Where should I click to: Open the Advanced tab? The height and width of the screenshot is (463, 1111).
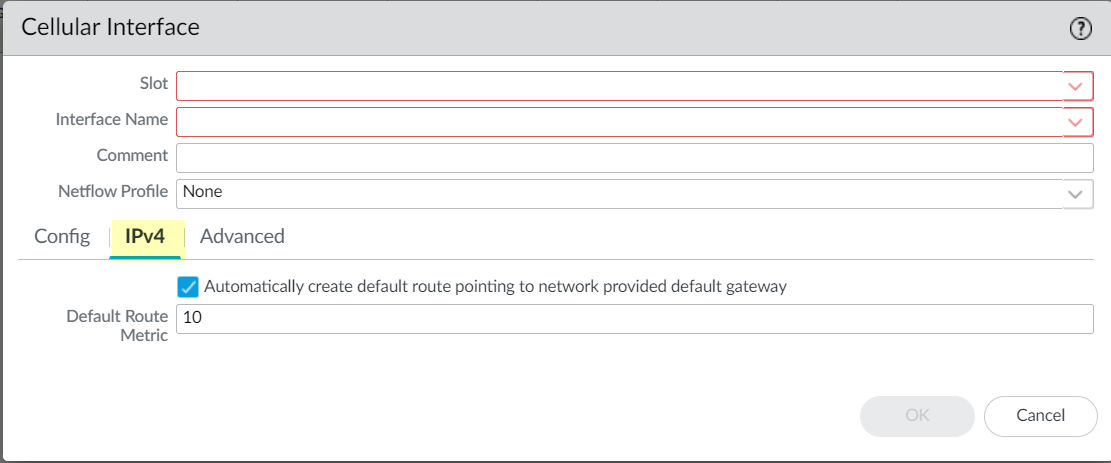[x=242, y=237]
